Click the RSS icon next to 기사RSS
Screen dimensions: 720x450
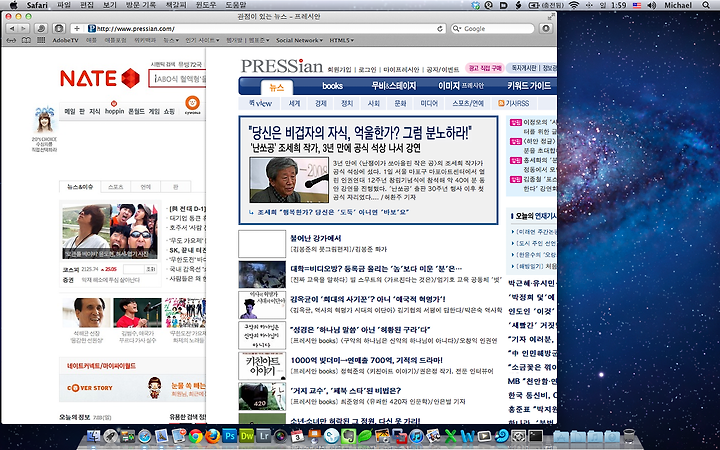click(x=501, y=103)
